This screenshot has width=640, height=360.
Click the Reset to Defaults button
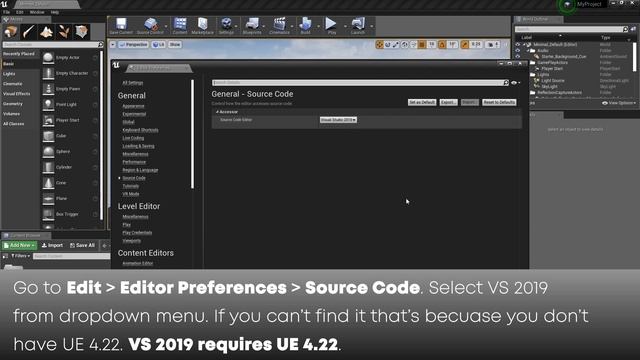coord(499,102)
